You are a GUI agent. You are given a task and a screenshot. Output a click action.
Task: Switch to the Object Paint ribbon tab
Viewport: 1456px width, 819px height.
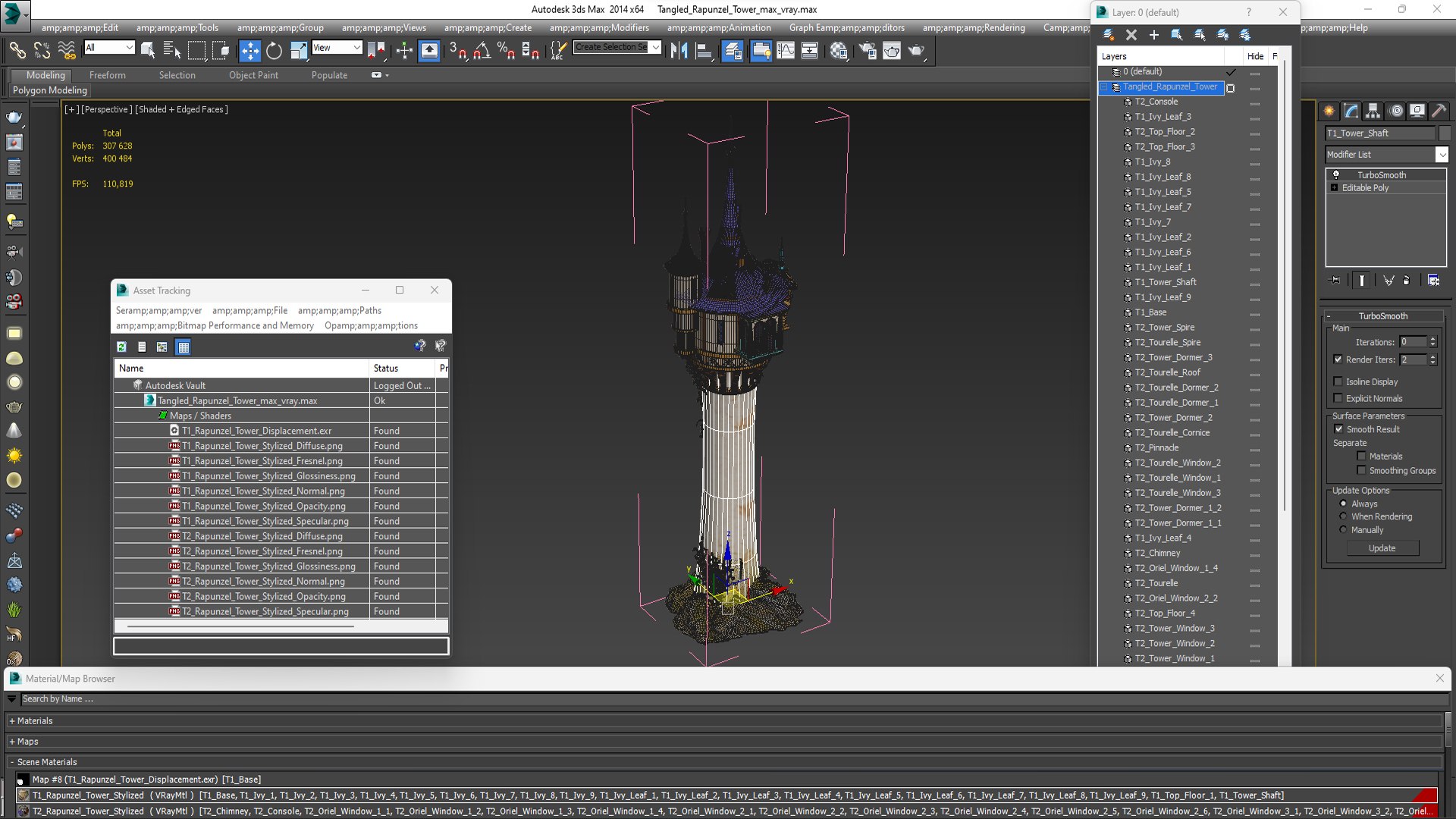point(253,75)
